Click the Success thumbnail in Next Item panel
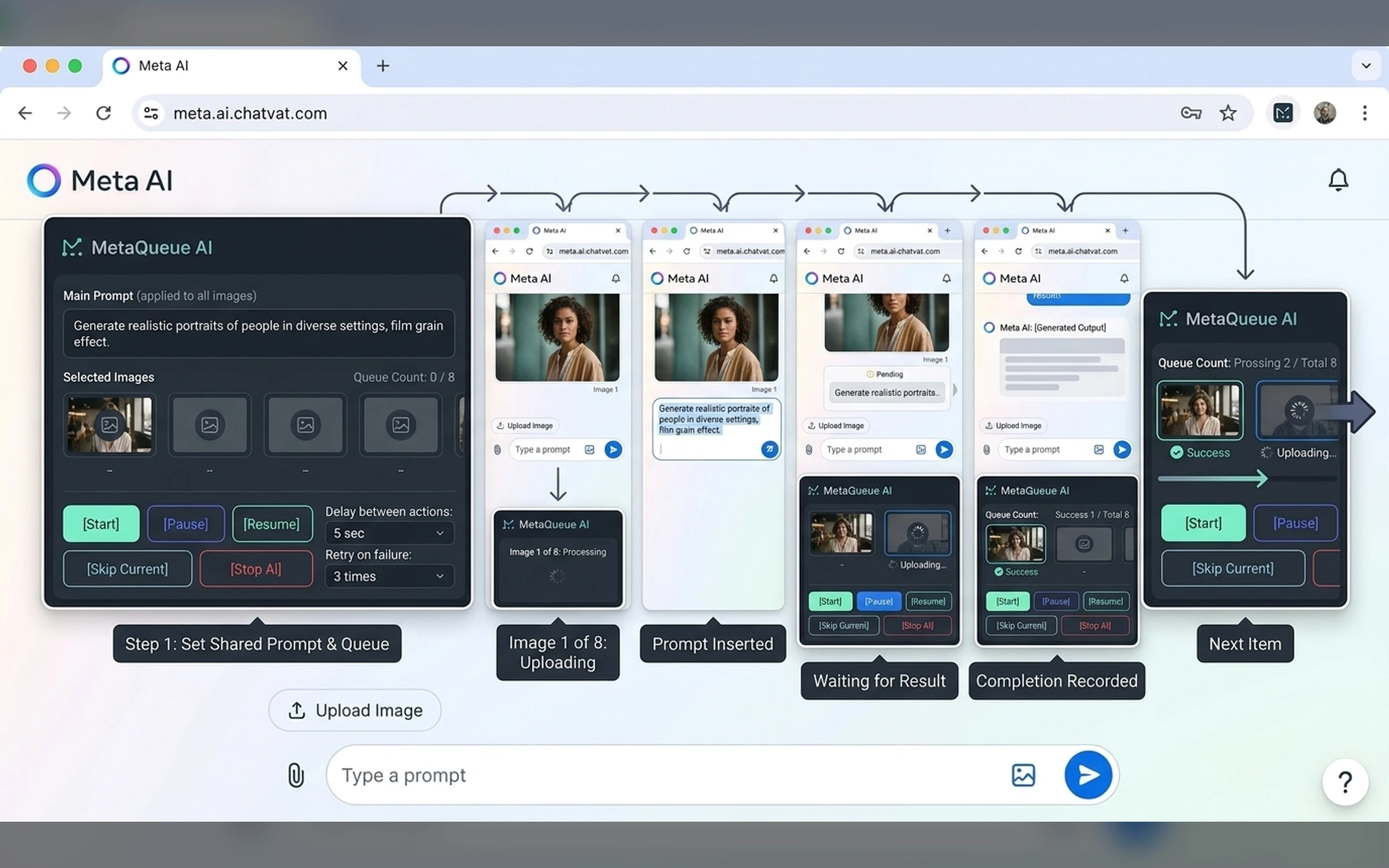The width and height of the screenshot is (1389, 868). (1199, 411)
